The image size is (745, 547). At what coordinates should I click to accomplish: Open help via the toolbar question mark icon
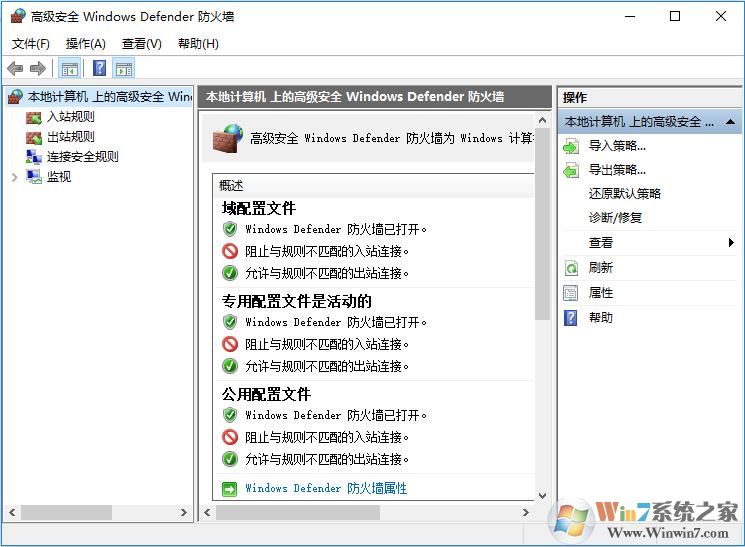tap(99, 68)
